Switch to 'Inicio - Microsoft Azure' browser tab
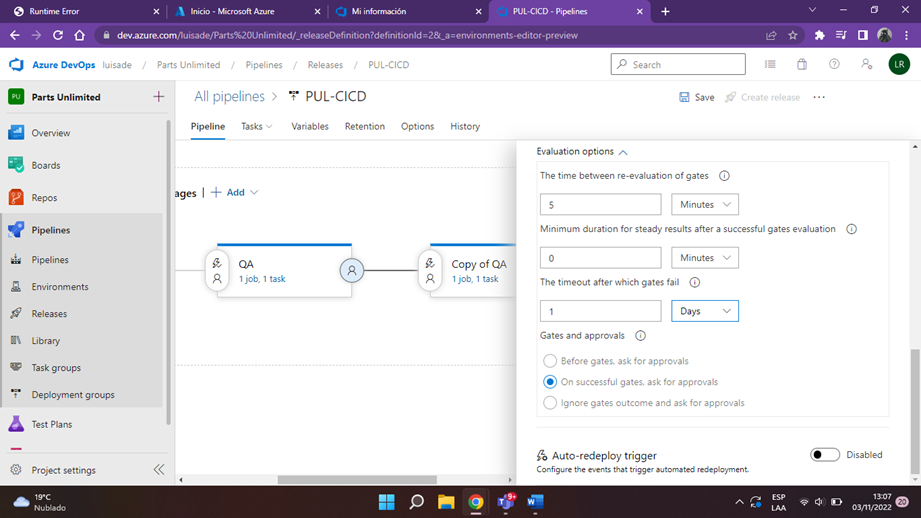The width and height of the screenshot is (921, 518). [247, 11]
